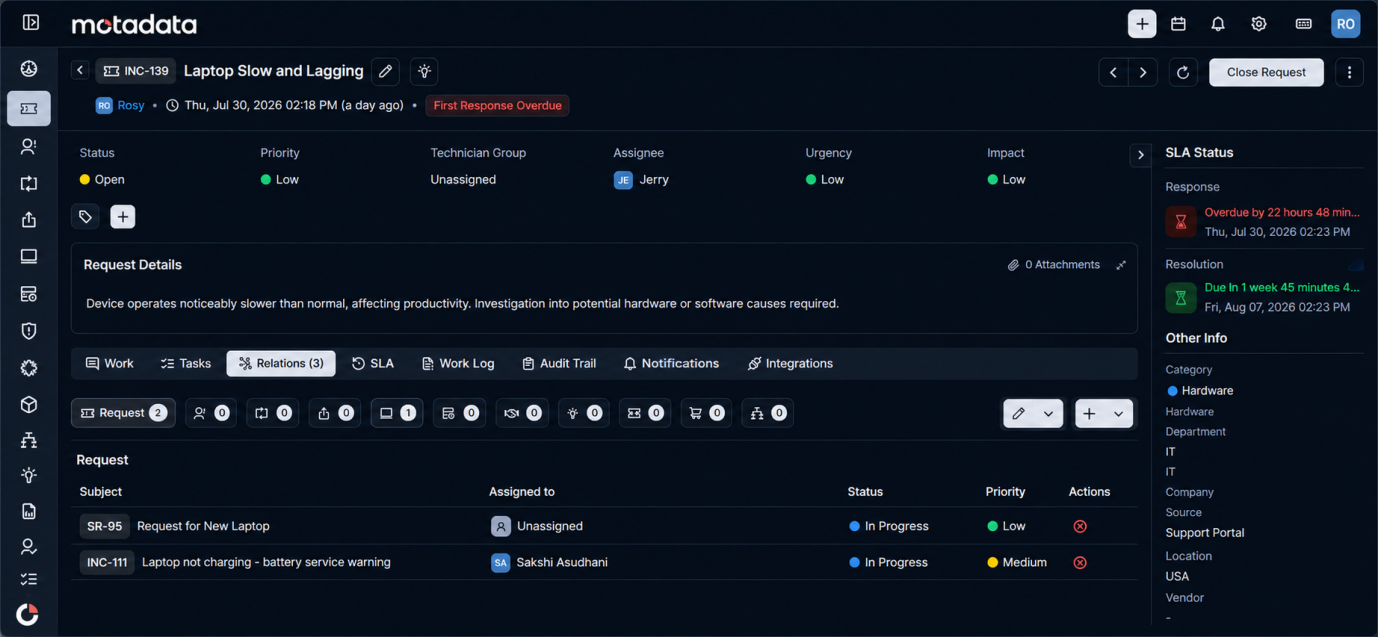
Task: Switch to the Tasks tab
Action: tap(186, 364)
